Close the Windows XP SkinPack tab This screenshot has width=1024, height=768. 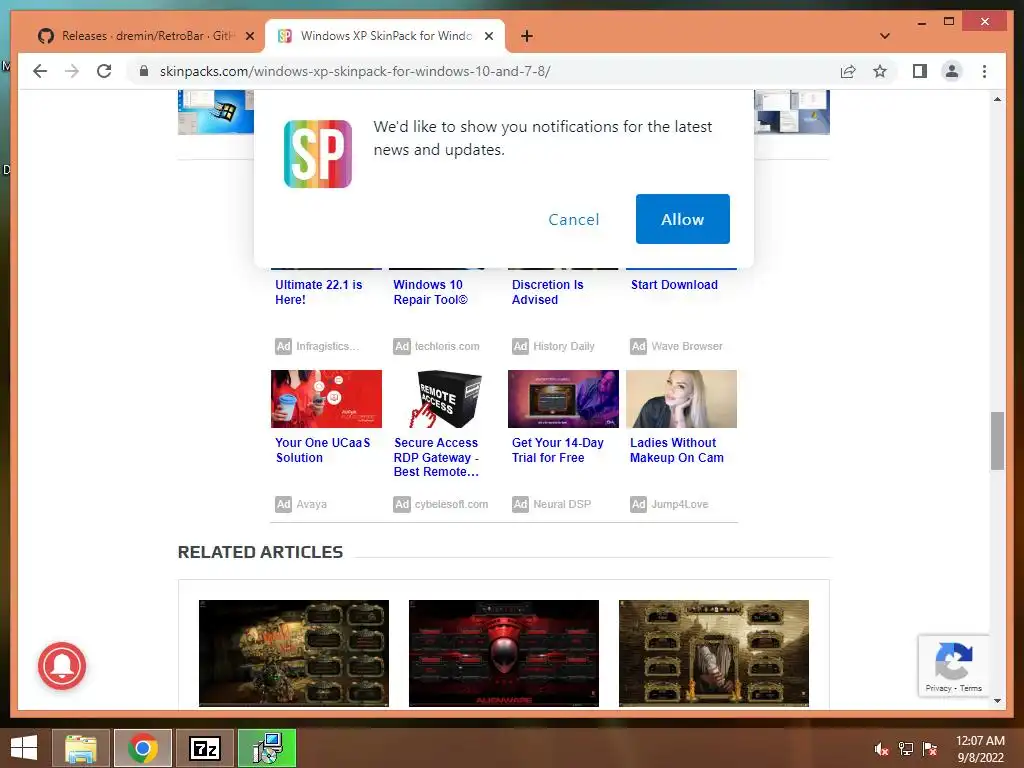point(488,36)
